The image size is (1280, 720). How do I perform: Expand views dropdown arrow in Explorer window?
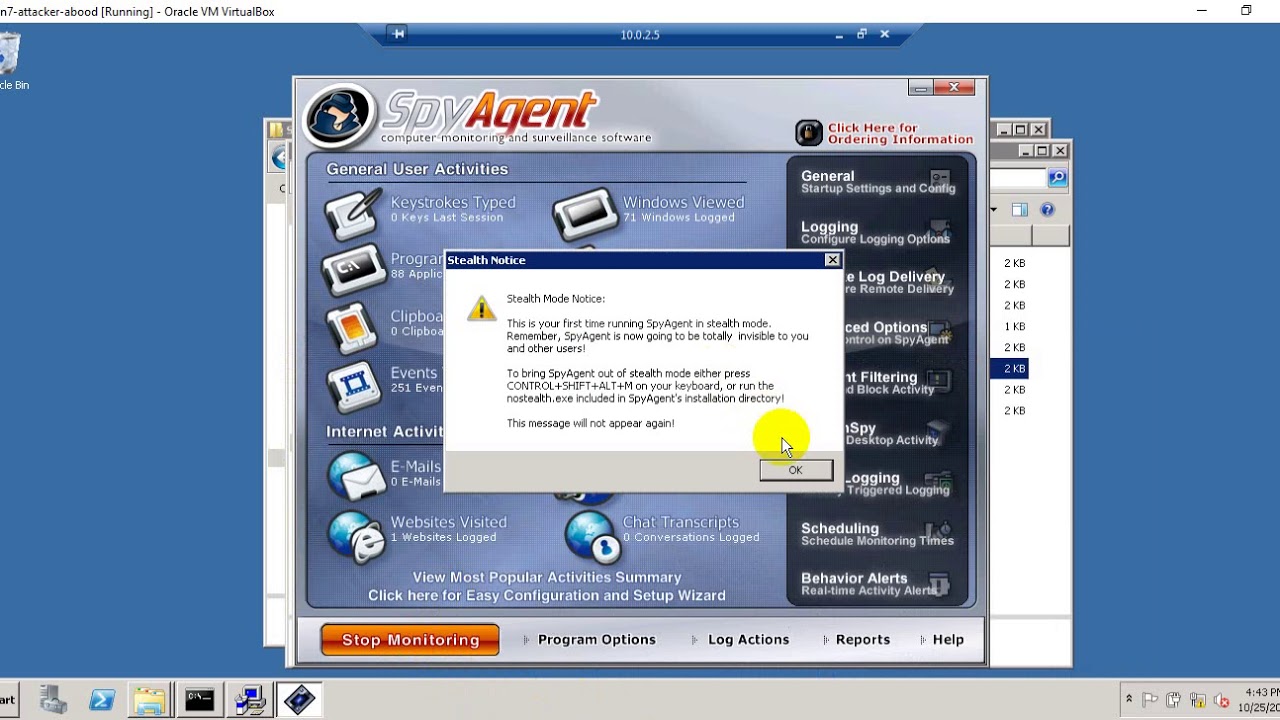[994, 210]
